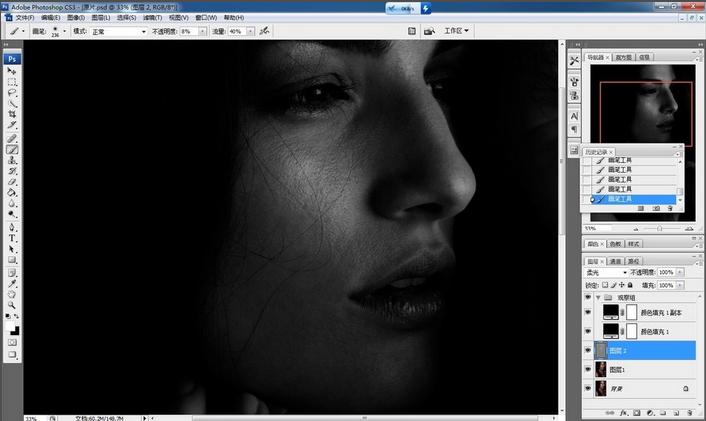Select the Pen tool
The width and height of the screenshot is (706, 421).
coord(12,227)
